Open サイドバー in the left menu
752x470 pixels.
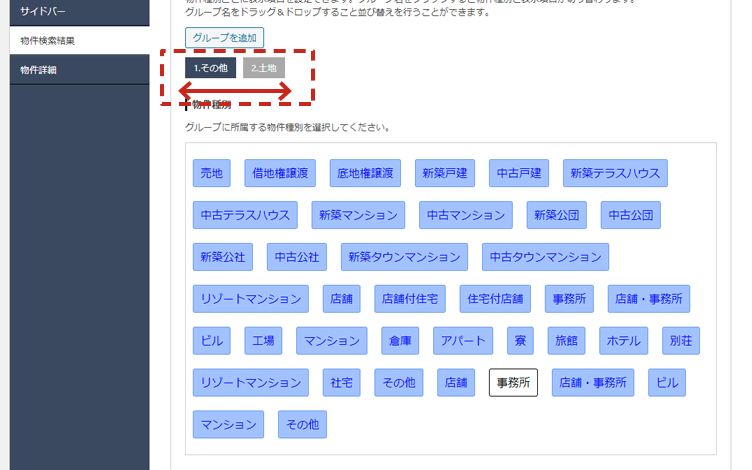click(x=75, y=11)
